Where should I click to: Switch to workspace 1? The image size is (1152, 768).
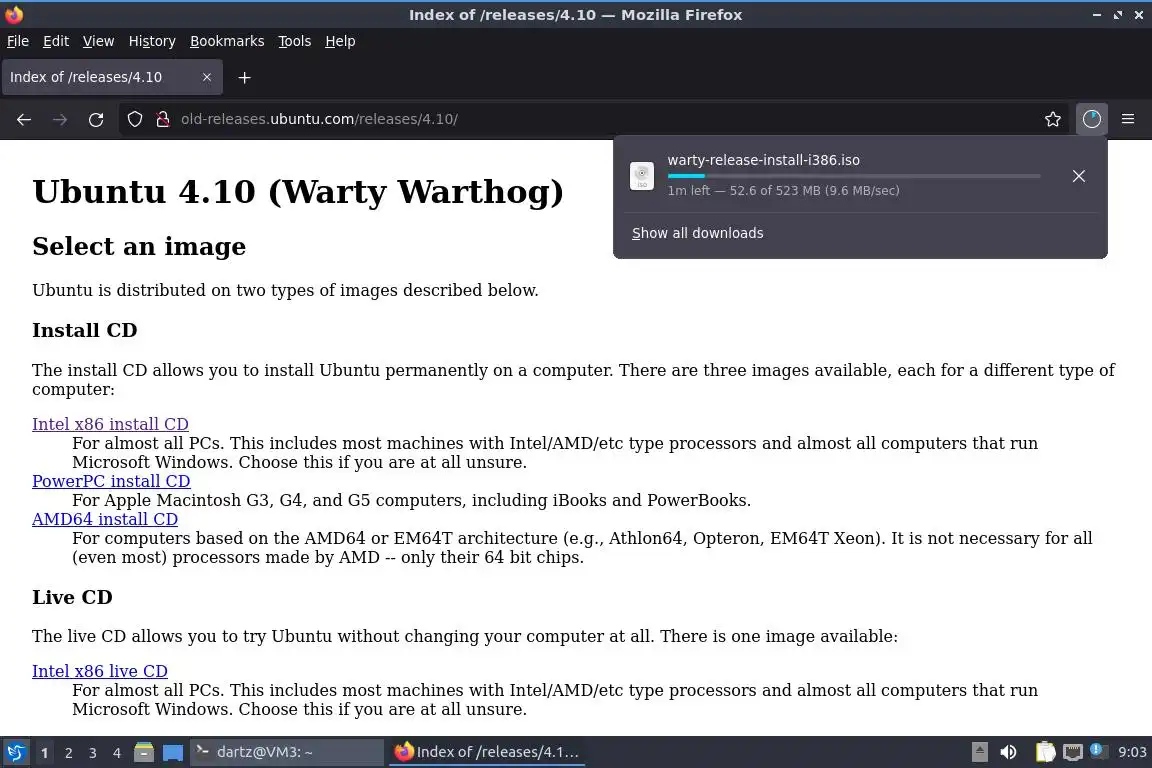tap(44, 753)
